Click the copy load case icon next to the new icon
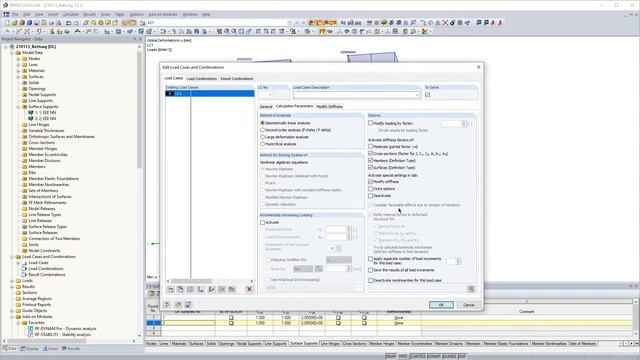Viewport: 640px width, 360px height. pyautogui.click(x=180, y=289)
